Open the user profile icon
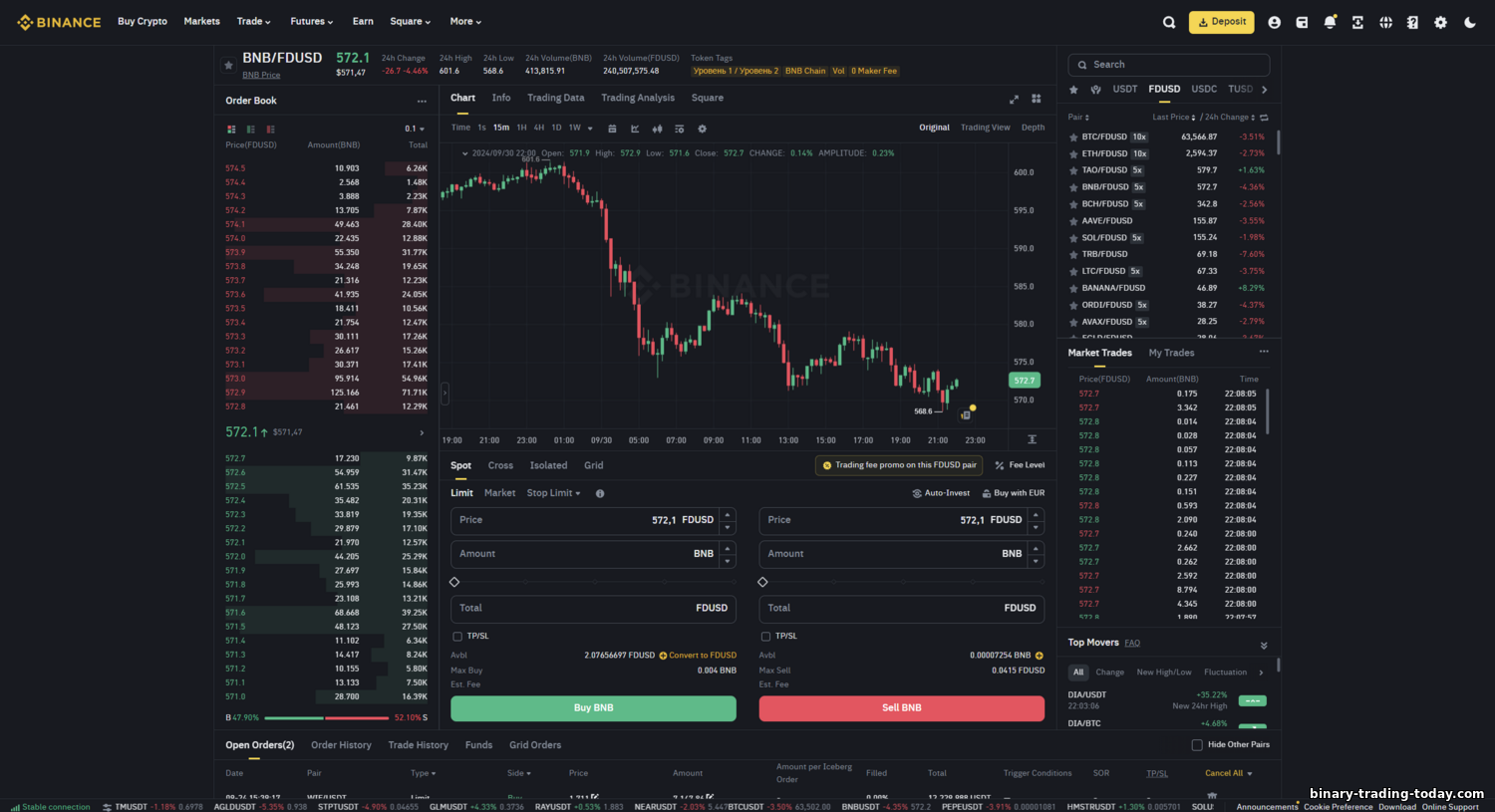Image resolution: width=1495 pixels, height=812 pixels. 1274,22
